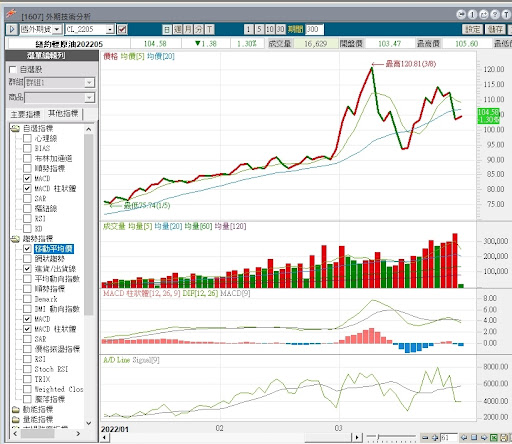Tick the 自選股 checkbox

point(13,69)
